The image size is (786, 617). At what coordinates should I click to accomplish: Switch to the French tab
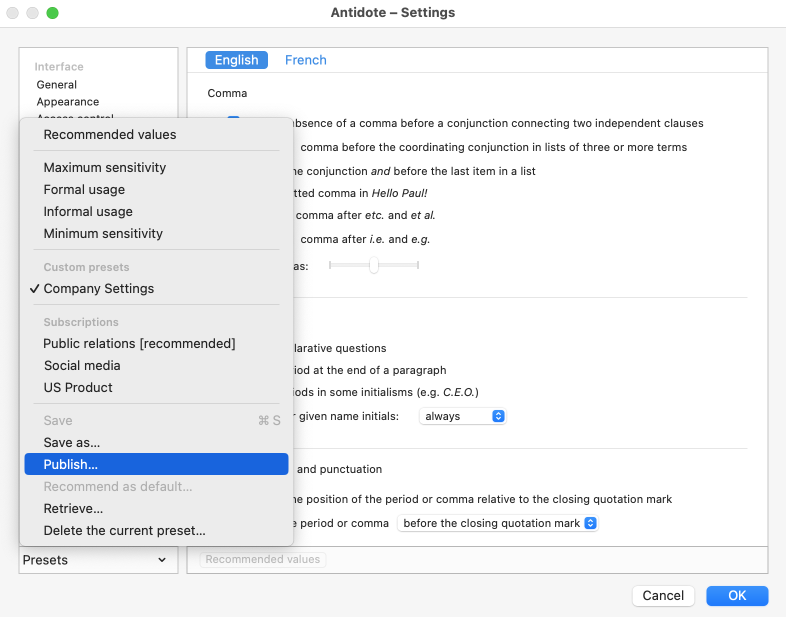306,60
